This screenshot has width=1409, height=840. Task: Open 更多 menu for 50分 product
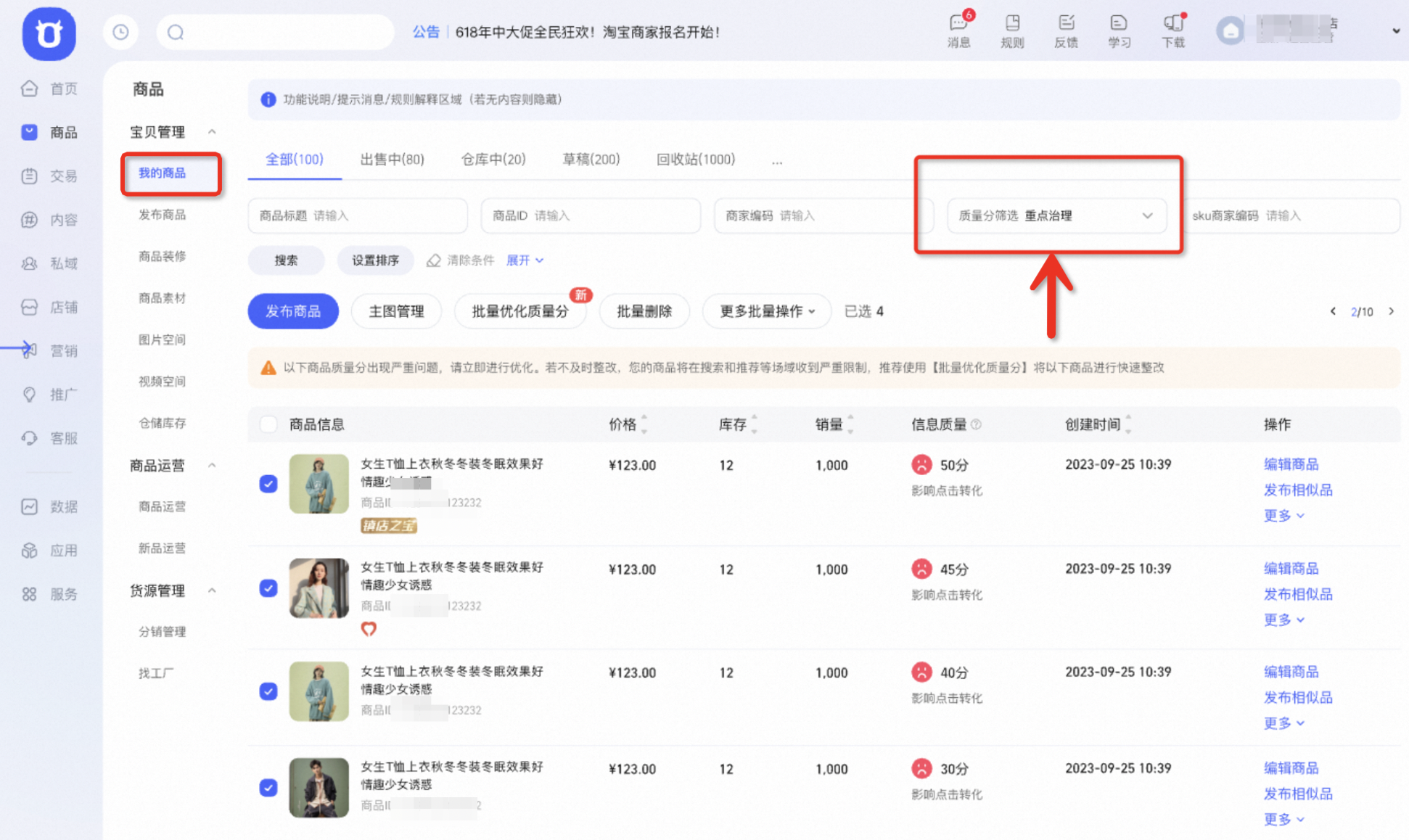[x=1283, y=516]
